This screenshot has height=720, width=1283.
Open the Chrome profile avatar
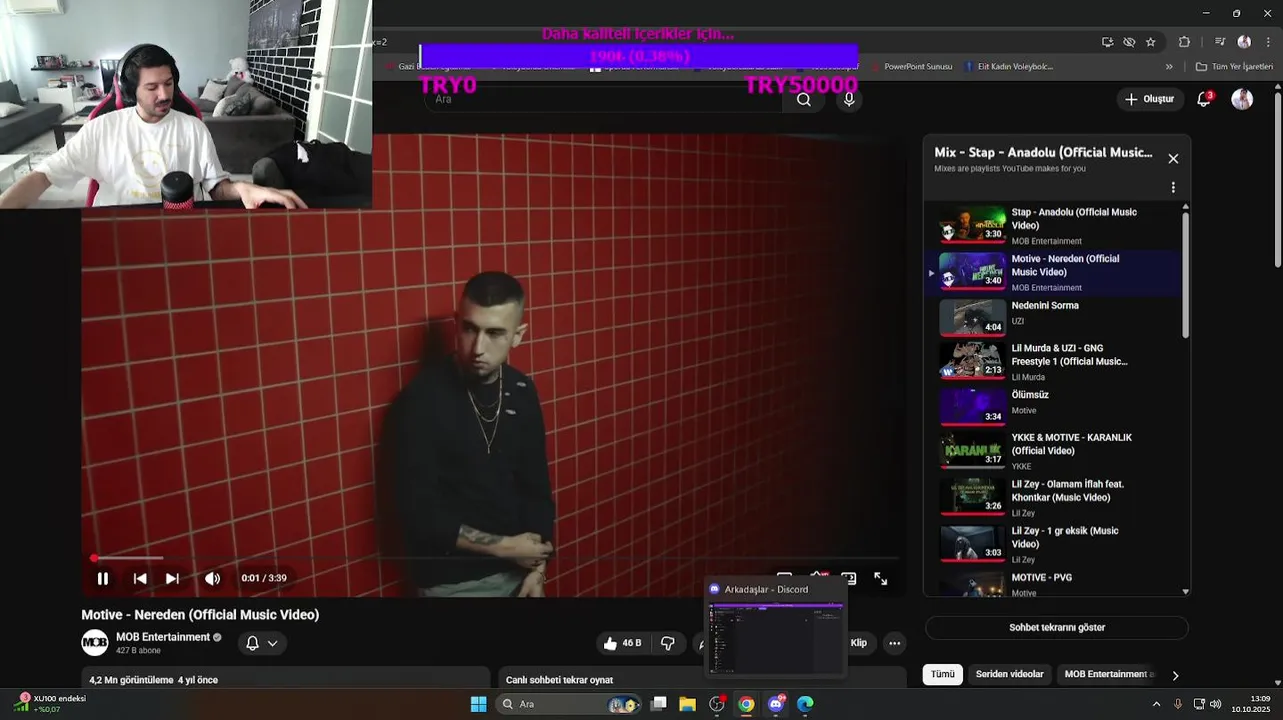point(1244,42)
